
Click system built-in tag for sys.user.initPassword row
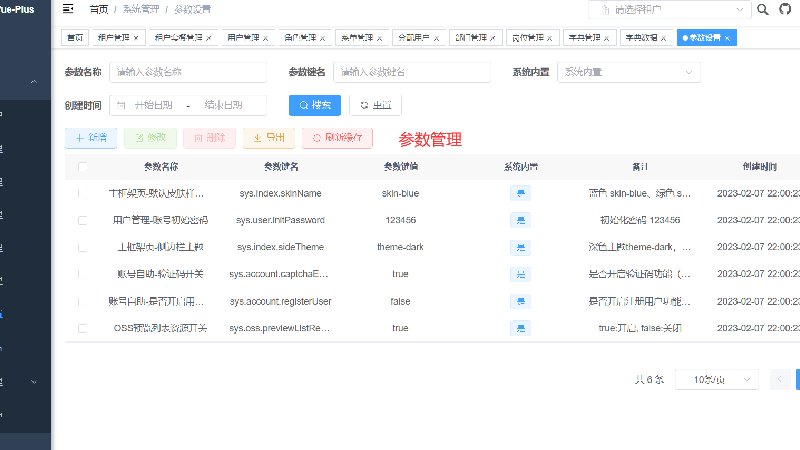point(520,220)
